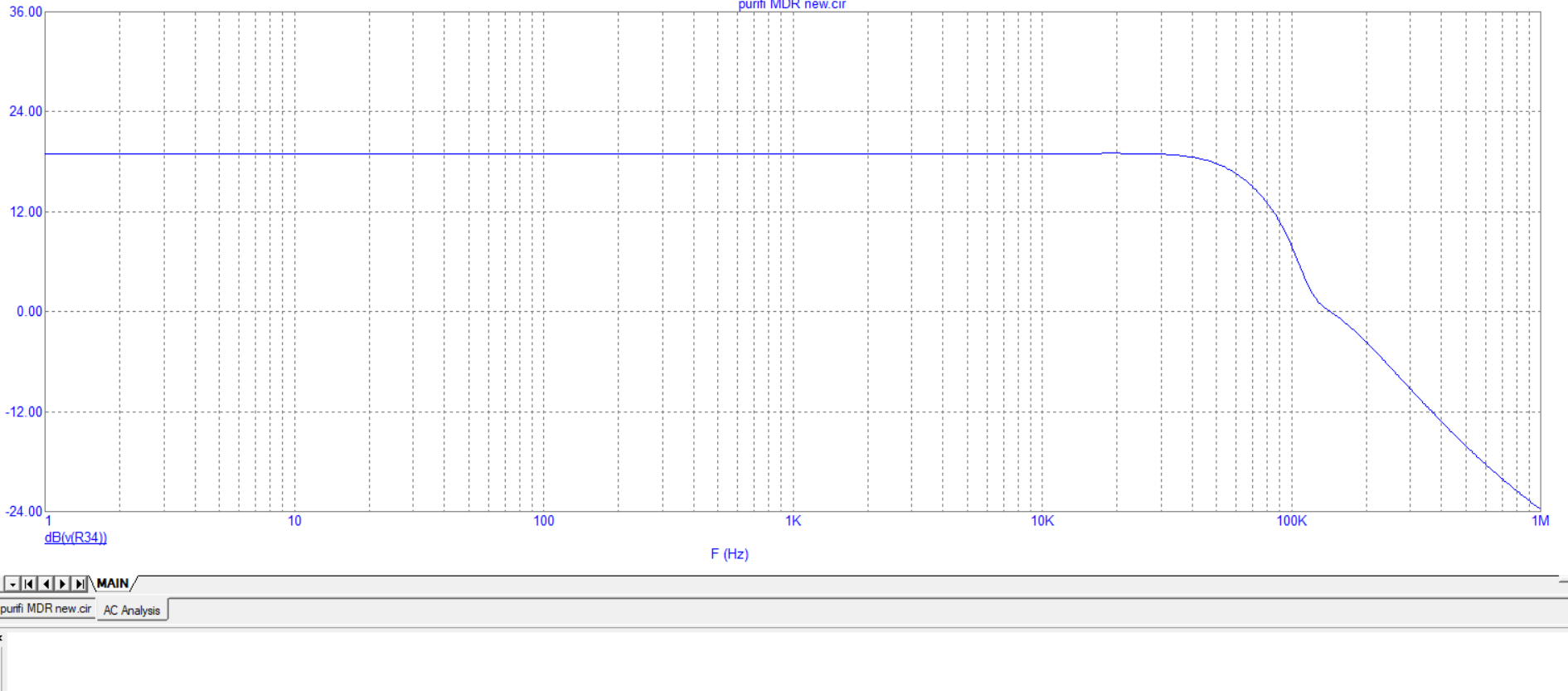This screenshot has width=1568, height=691.
Task: Click the plot title purifi MDR new.cir
Action: tap(792, 5)
